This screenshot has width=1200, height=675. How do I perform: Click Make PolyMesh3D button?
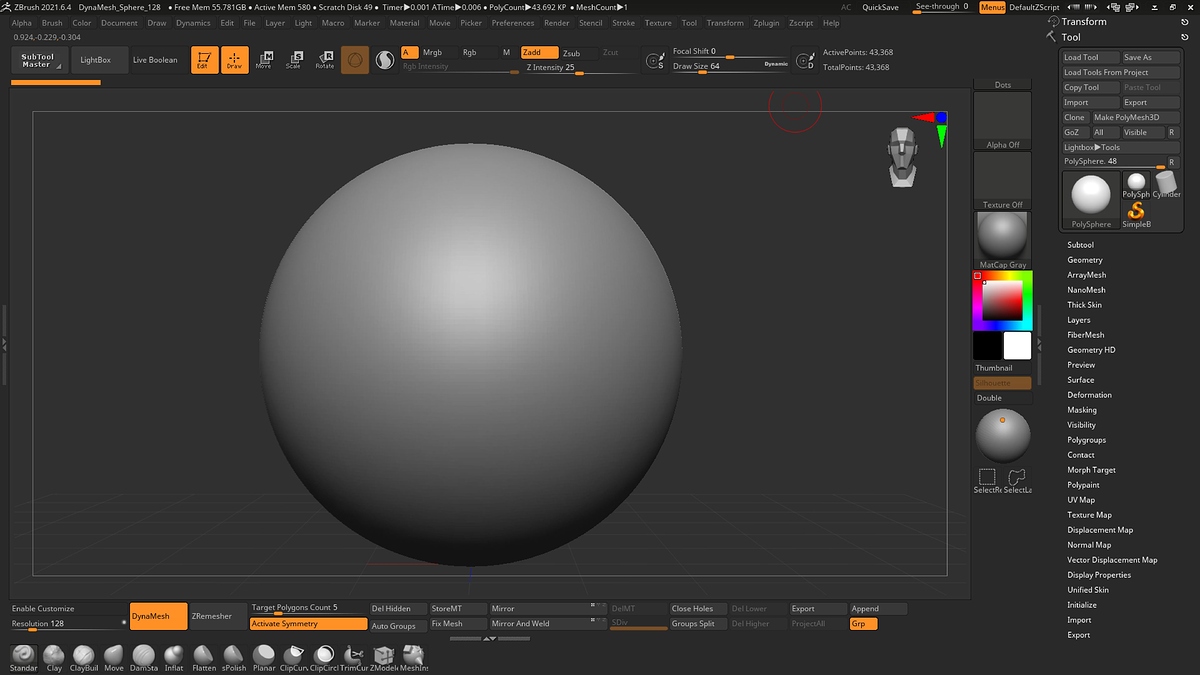[1134, 117]
